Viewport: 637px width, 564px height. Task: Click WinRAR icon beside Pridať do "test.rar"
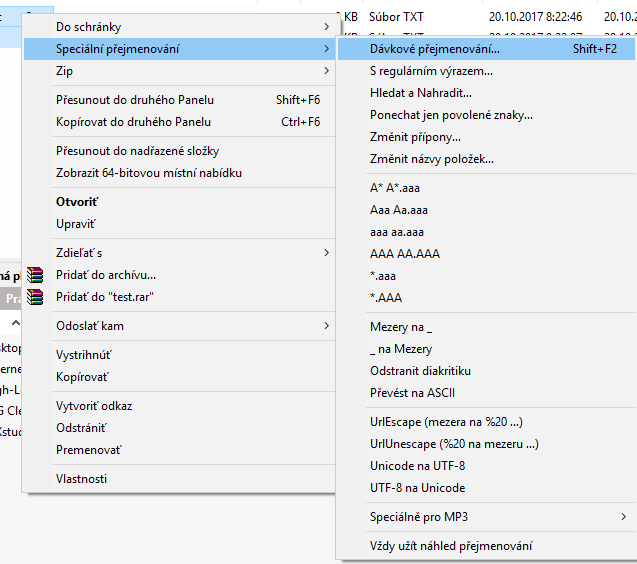[x=36, y=297]
